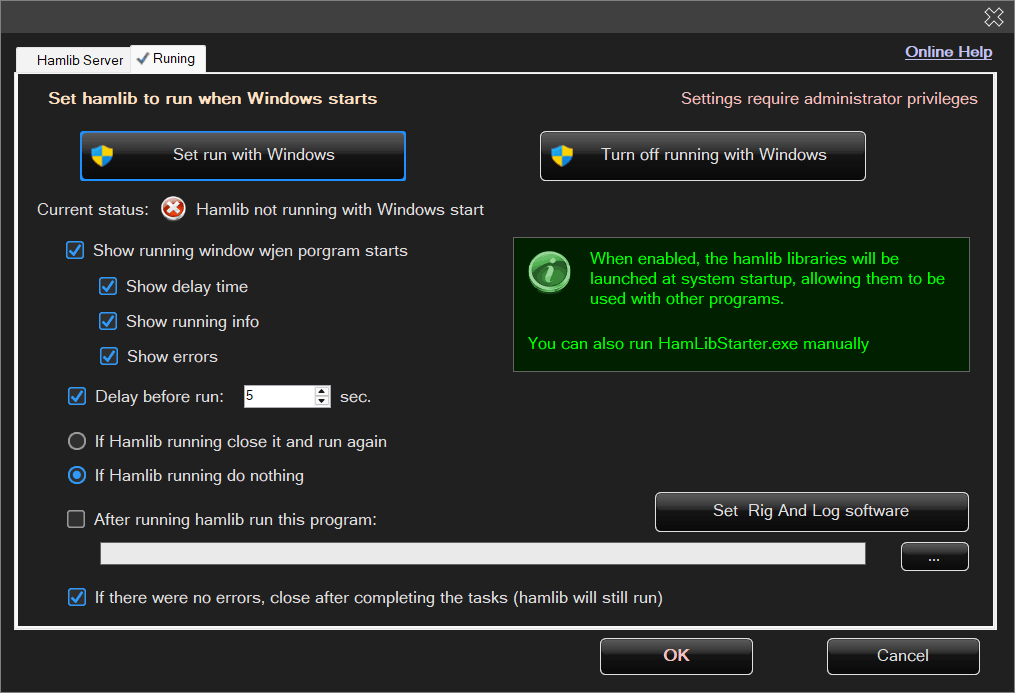Toggle Show running window checkbox

click(x=75, y=251)
